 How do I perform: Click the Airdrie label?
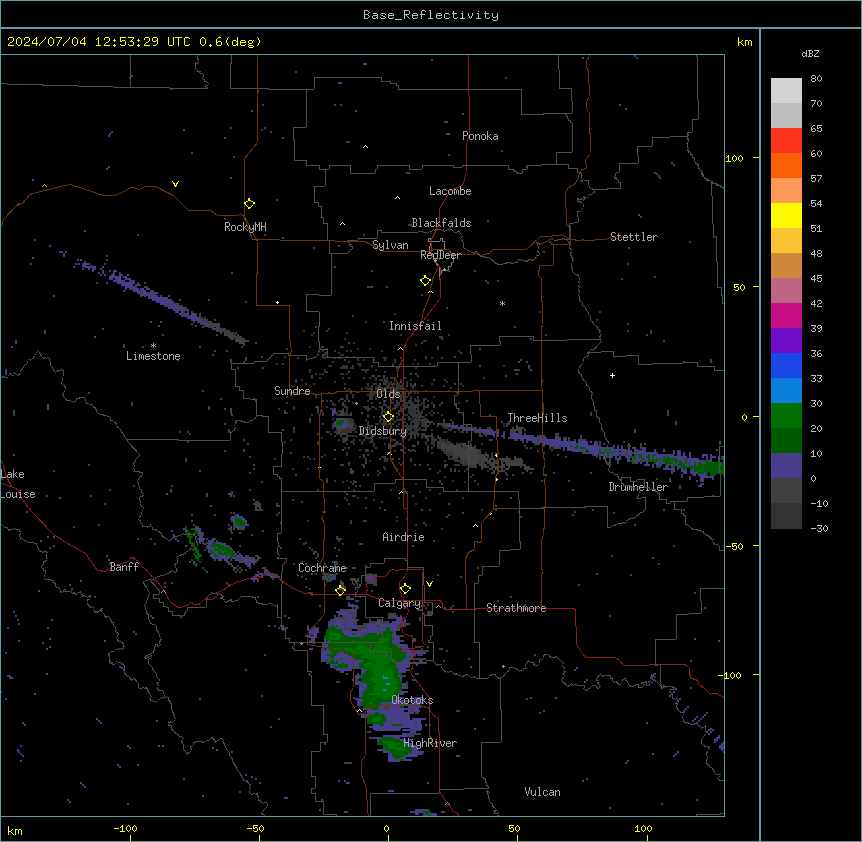click(404, 537)
